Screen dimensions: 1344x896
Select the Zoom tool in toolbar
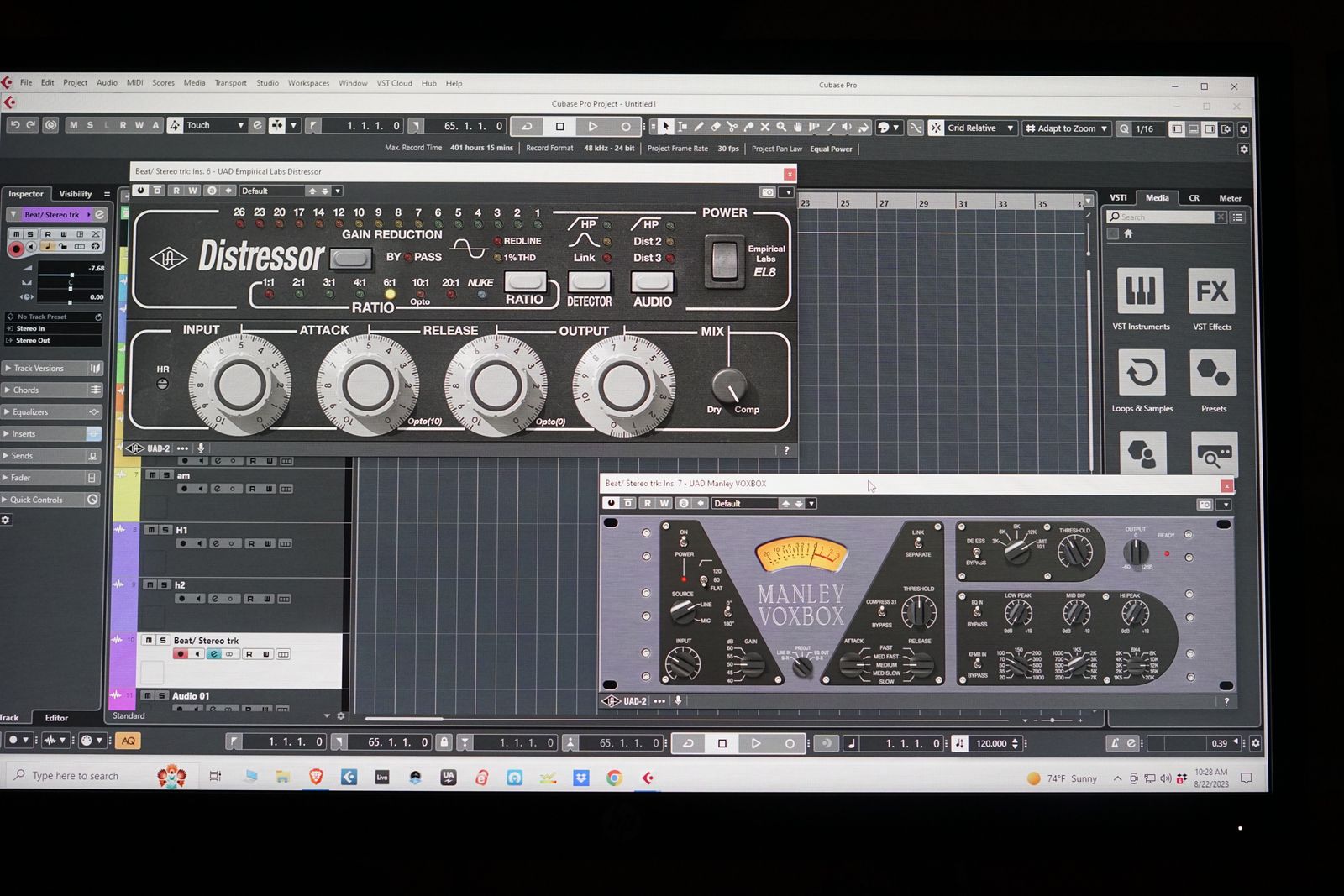pos(781,128)
